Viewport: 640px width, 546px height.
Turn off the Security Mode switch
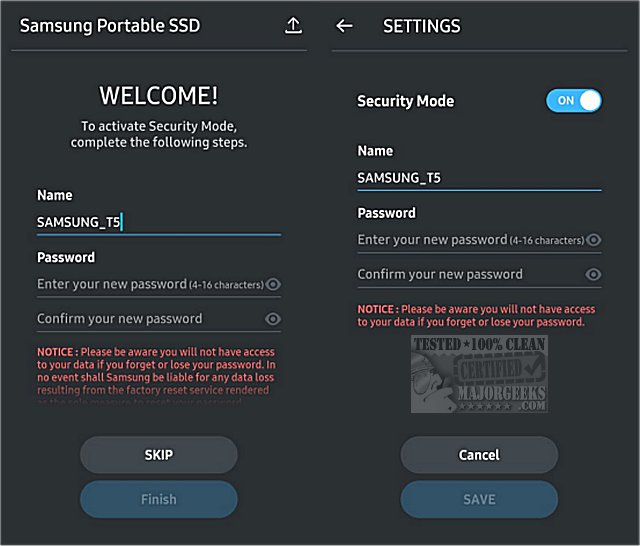[573, 101]
